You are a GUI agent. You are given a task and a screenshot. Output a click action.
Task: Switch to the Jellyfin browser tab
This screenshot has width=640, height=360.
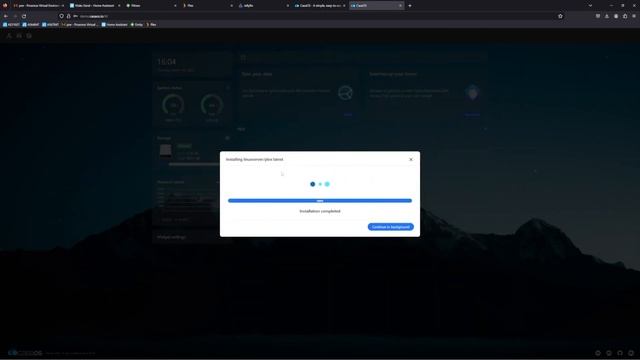pyautogui.click(x=263, y=6)
